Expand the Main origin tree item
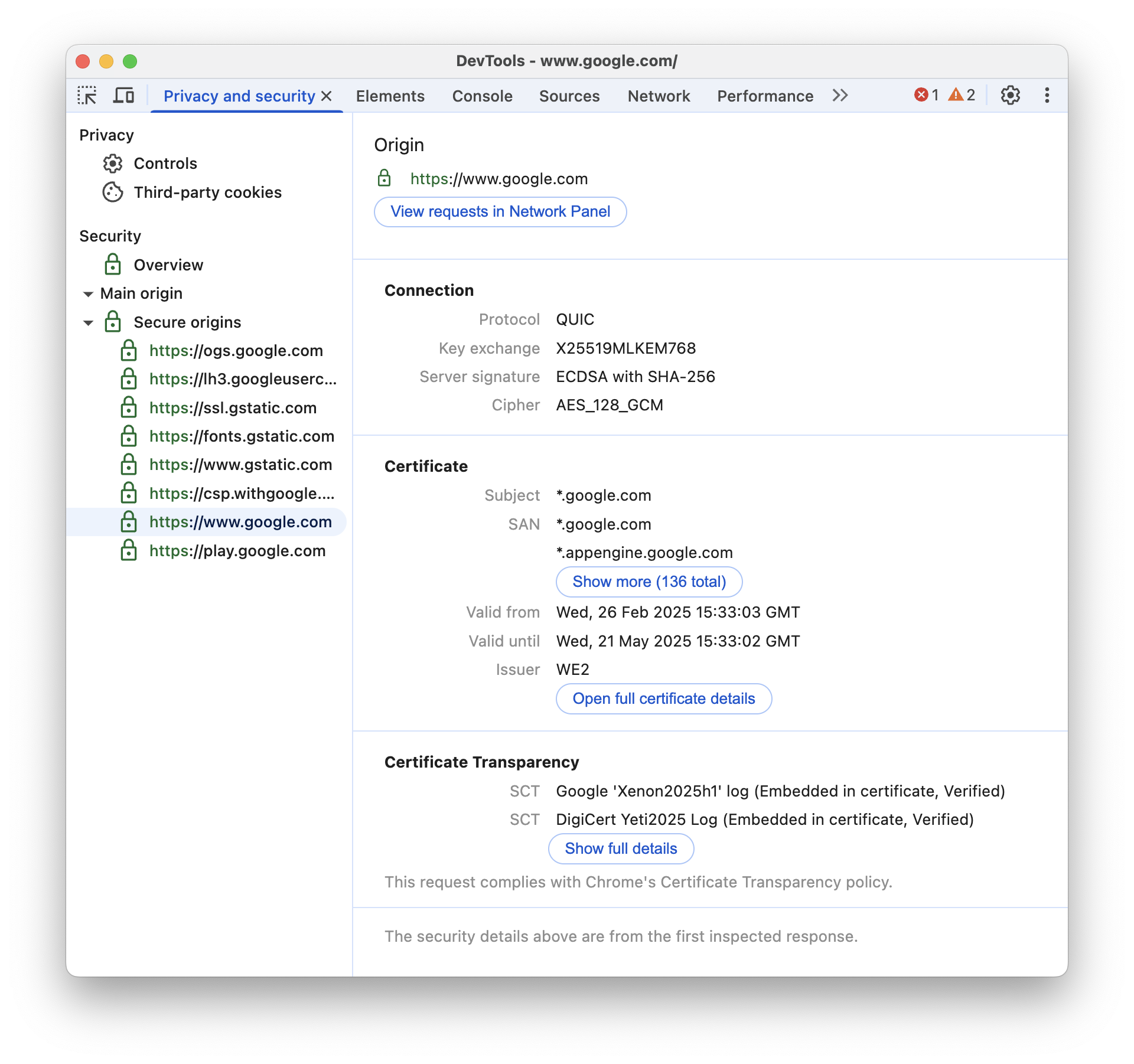 click(x=87, y=293)
